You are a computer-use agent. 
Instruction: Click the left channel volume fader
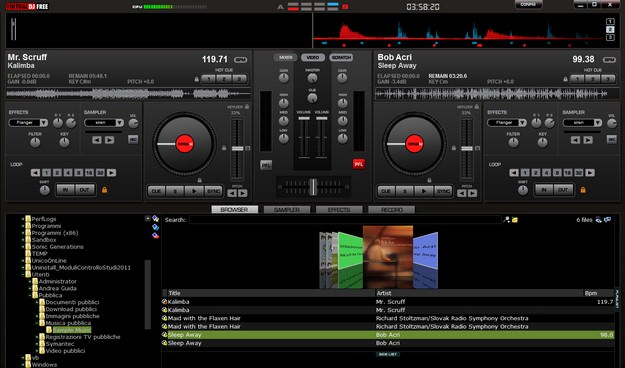304,118
